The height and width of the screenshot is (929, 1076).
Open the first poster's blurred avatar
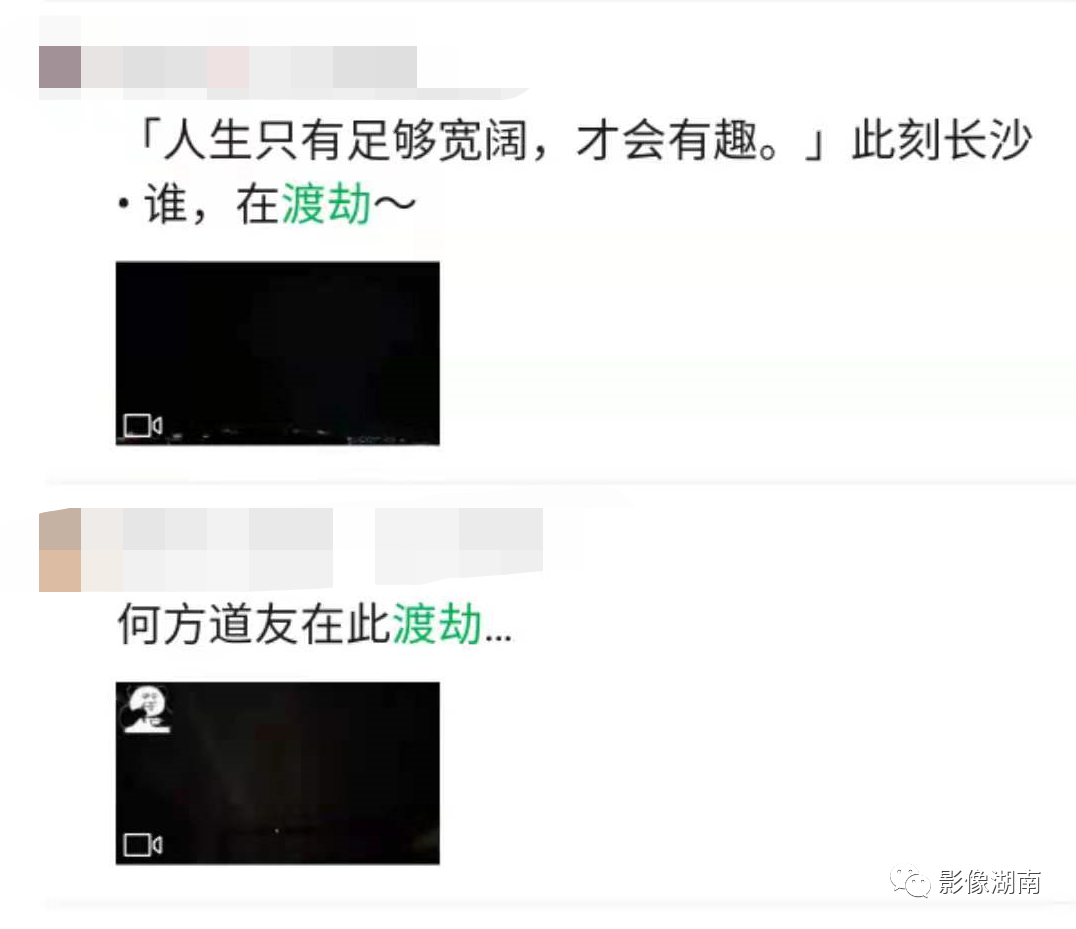click(x=60, y=67)
